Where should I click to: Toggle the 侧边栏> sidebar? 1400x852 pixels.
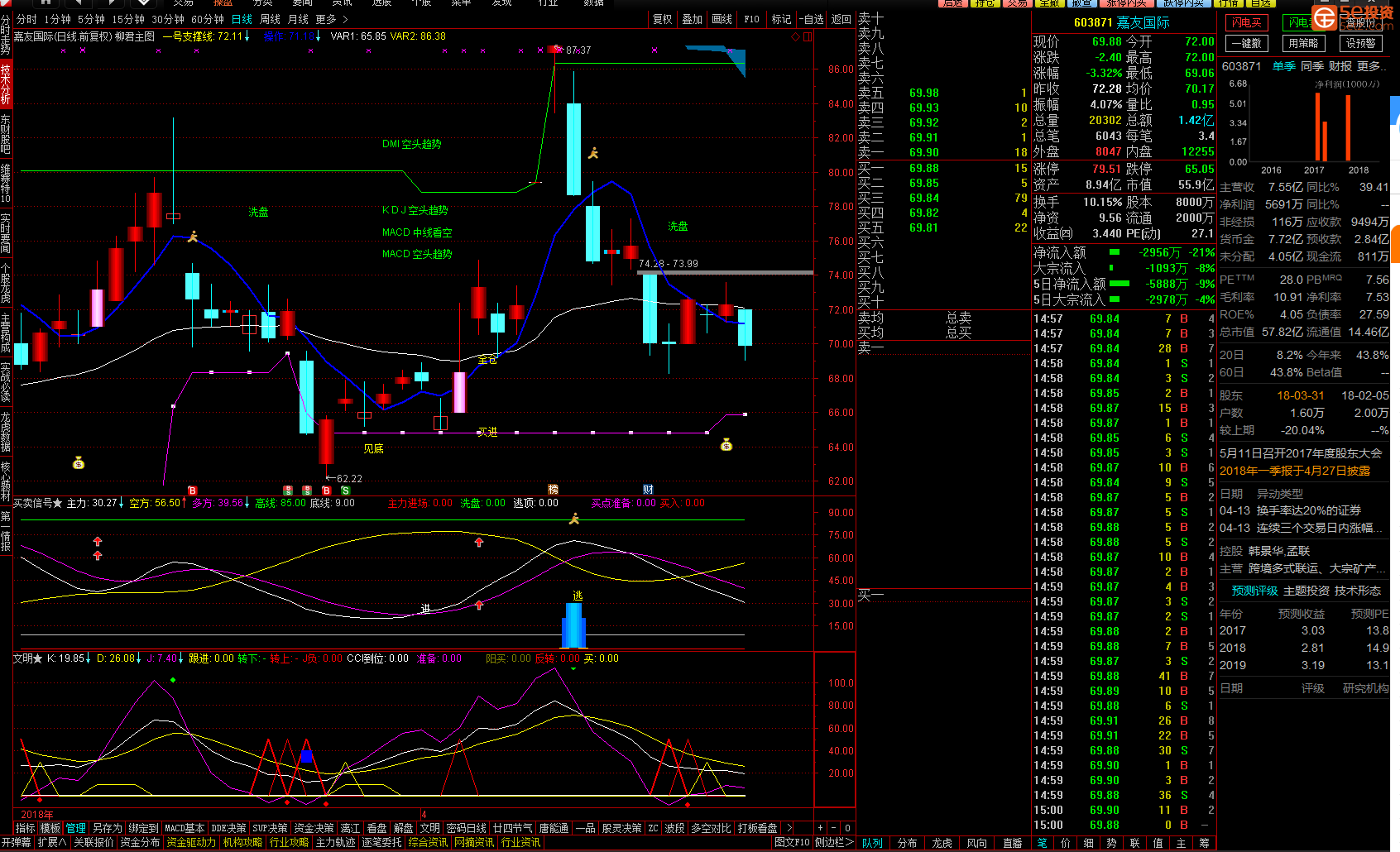(834, 842)
